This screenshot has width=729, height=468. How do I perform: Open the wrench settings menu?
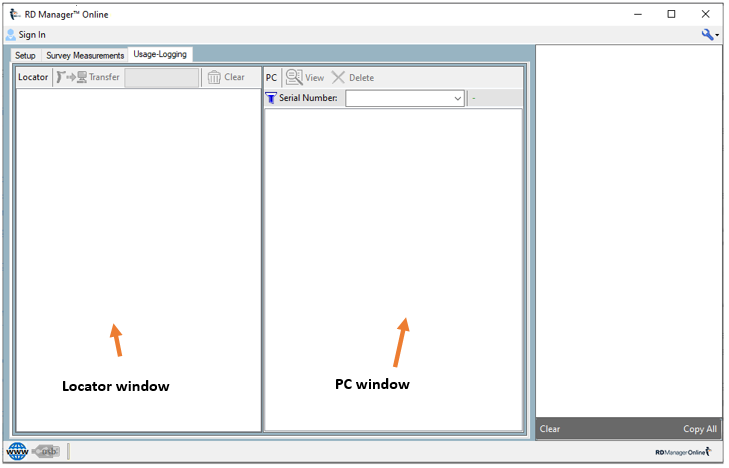(710, 34)
